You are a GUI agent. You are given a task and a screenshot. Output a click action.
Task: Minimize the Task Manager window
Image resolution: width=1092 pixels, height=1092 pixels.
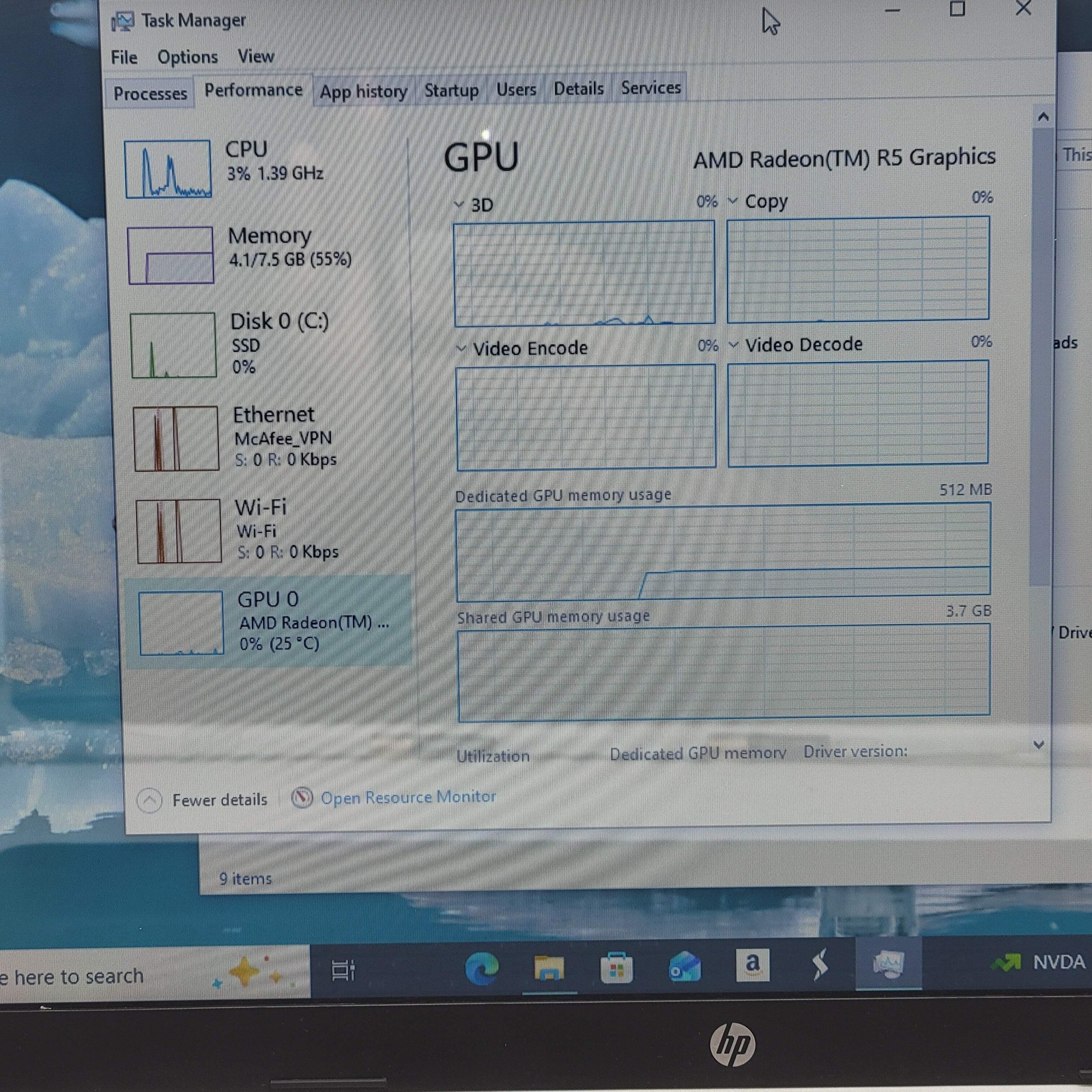coord(893,10)
